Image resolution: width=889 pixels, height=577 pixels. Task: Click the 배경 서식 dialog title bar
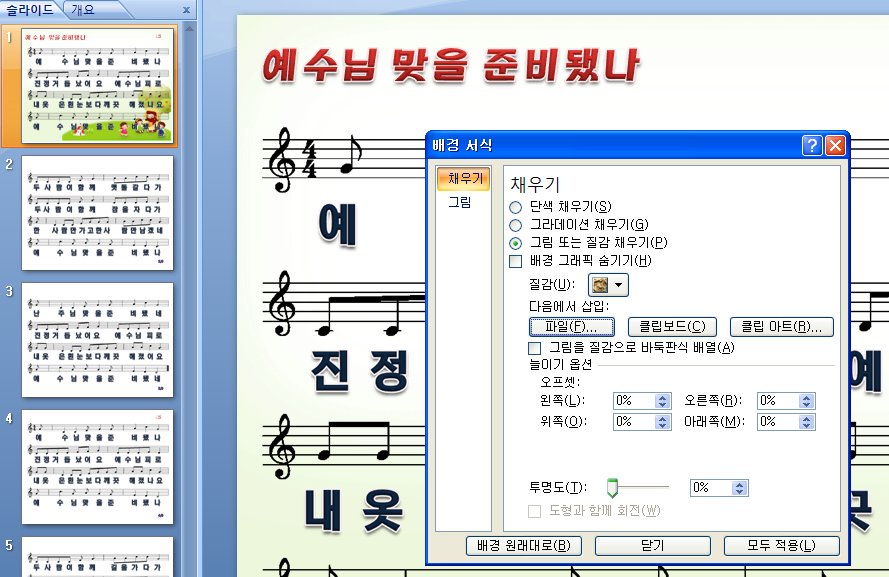[x=615, y=146]
